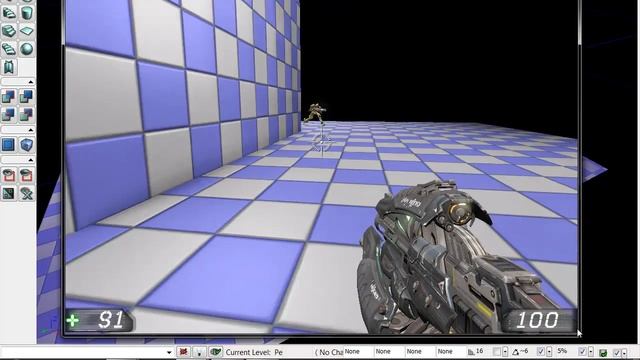Click Hide Selected eye icon
640x360 pixels.
[27, 175]
